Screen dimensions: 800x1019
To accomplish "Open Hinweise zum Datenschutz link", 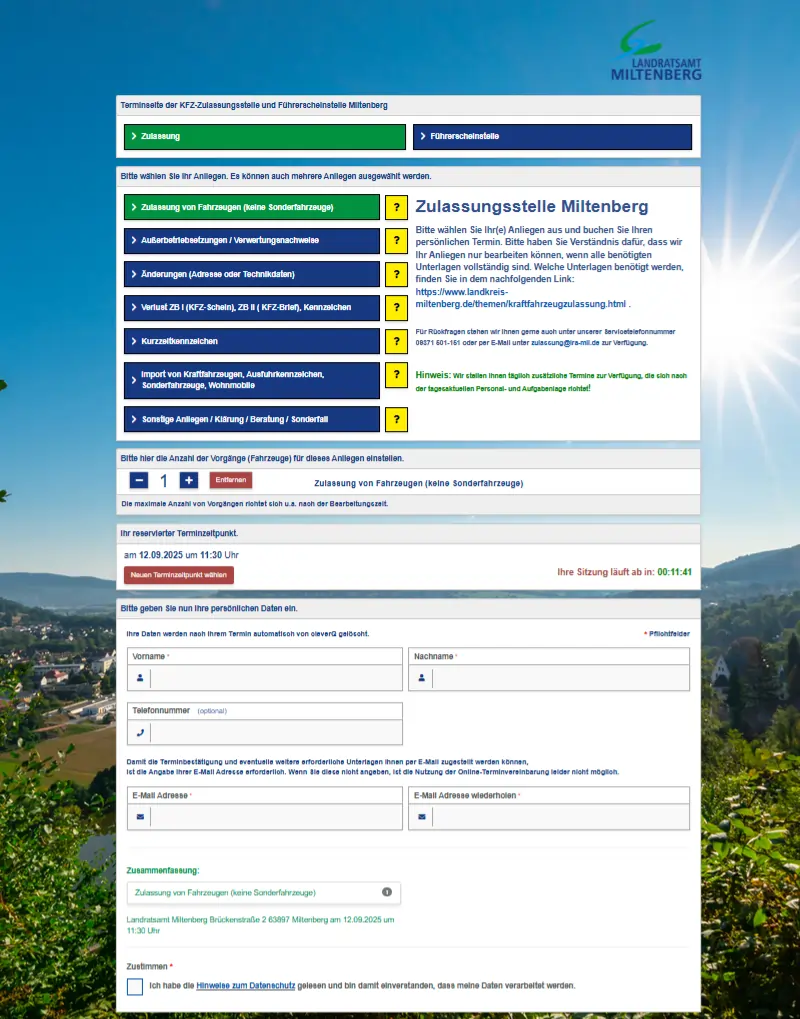I will tap(245, 985).
